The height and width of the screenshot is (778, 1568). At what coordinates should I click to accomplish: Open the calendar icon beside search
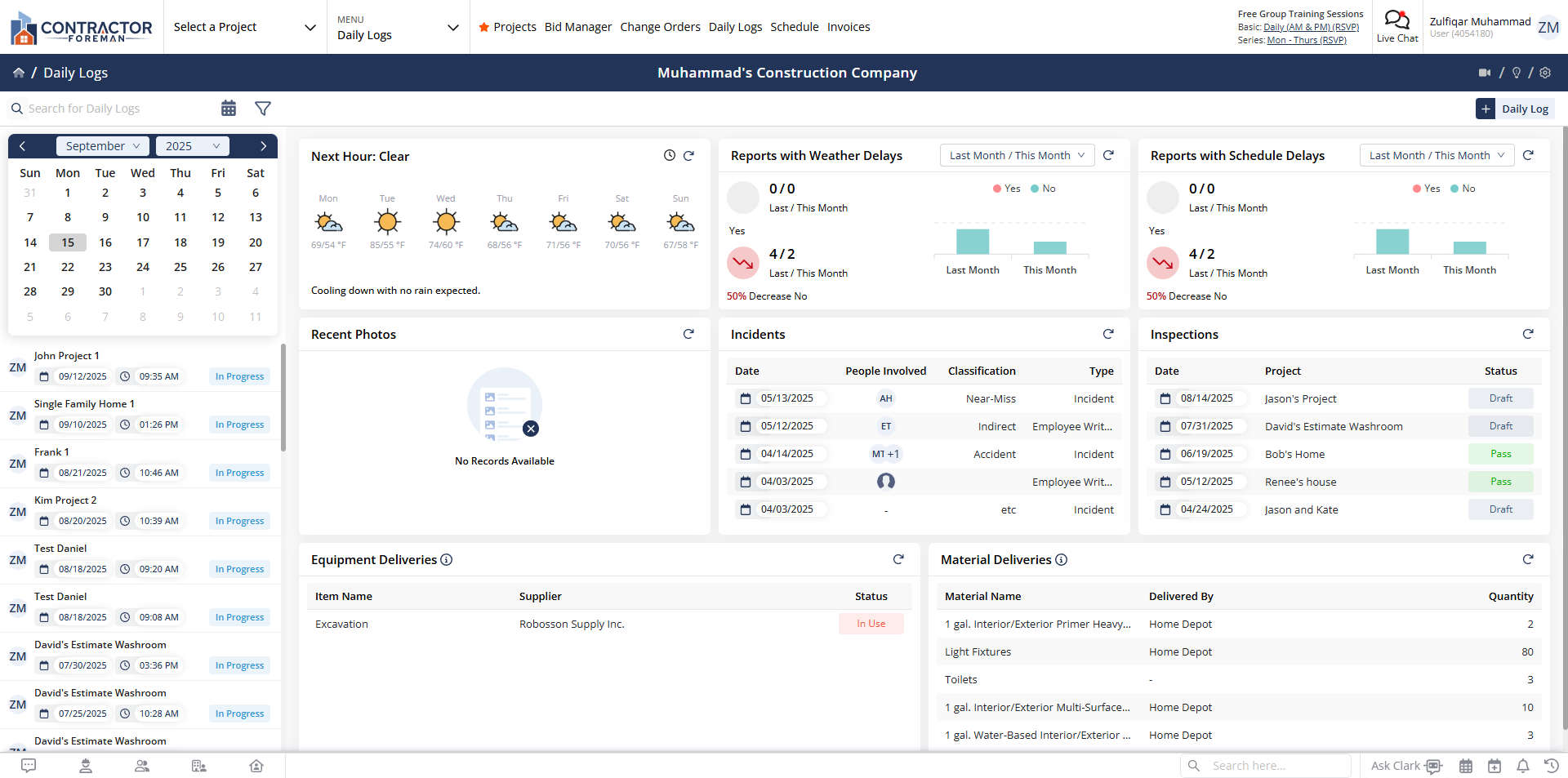click(229, 109)
